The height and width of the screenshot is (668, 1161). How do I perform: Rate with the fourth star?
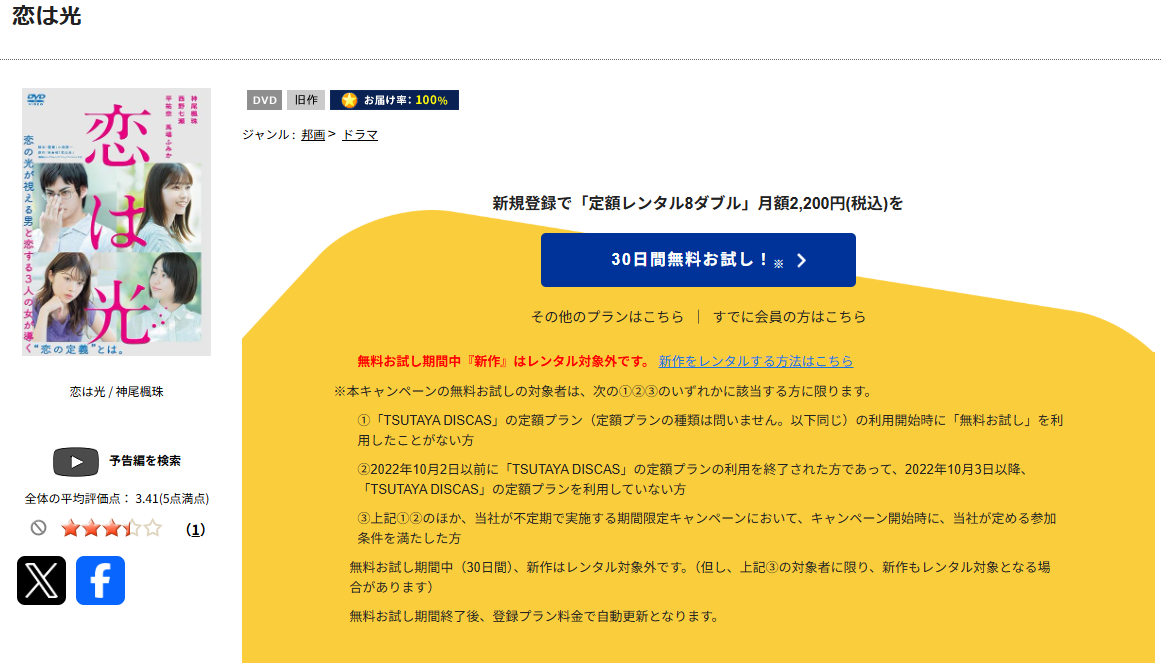pos(132,528)
